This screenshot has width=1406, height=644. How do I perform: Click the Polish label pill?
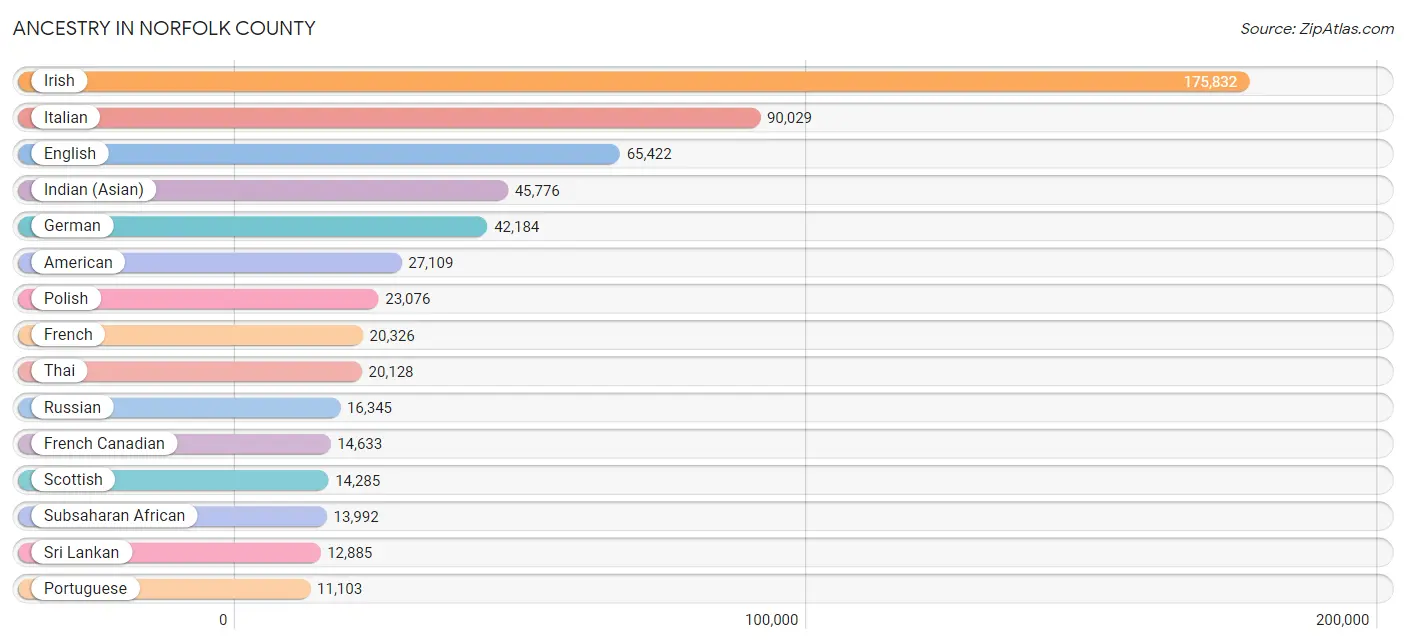[66, 298]
